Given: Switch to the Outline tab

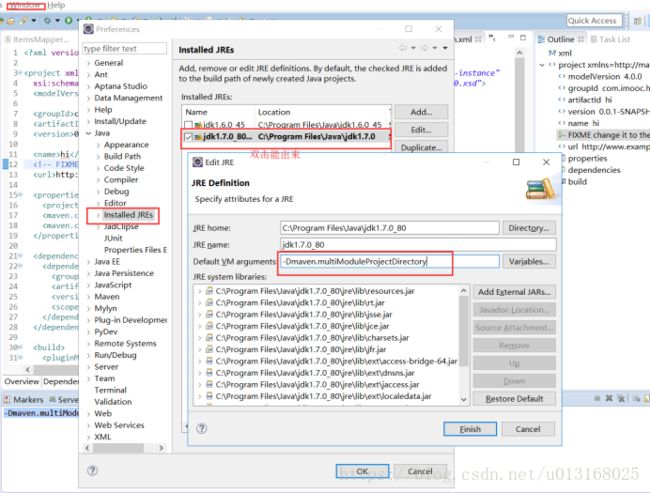Looking at the screenshot, I should coord(560,39).
